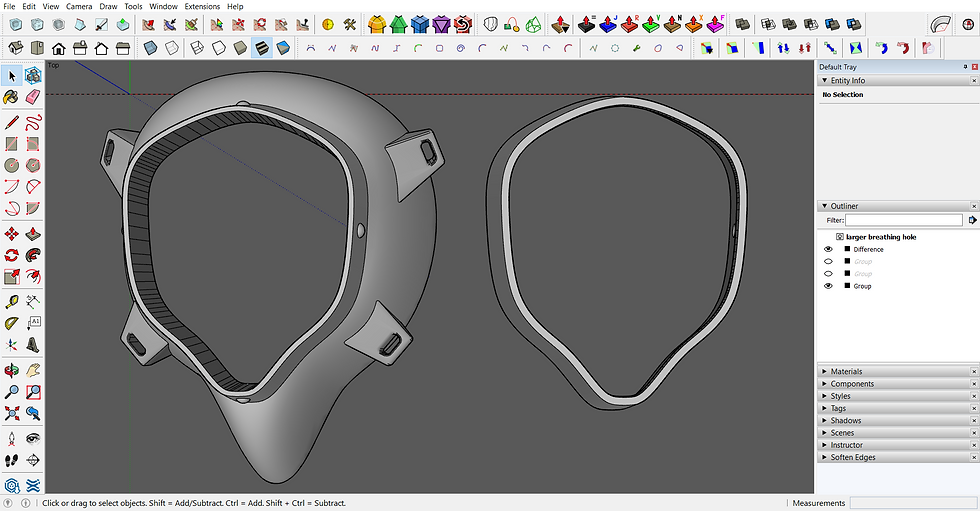Screen dimensions: 980x511
Task: Select the Pie arc tool
Action: pyautogui.click(x=33, y=208)
